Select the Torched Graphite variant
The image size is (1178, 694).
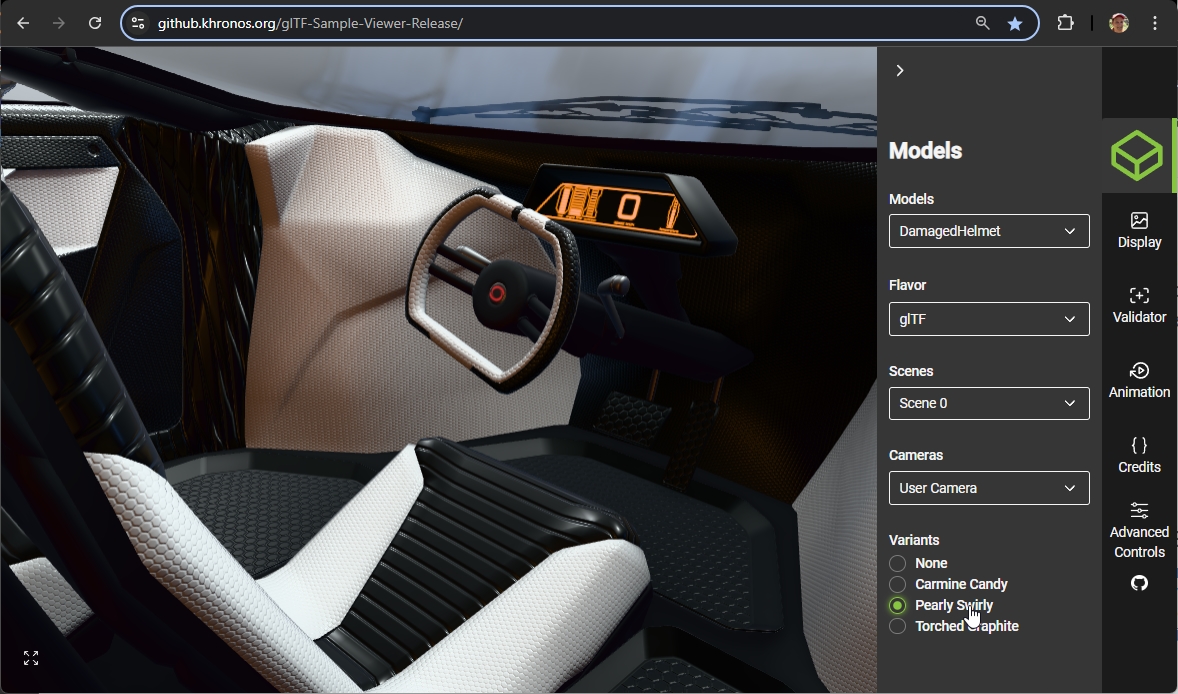pyautogui.click(x=897, y=626)
